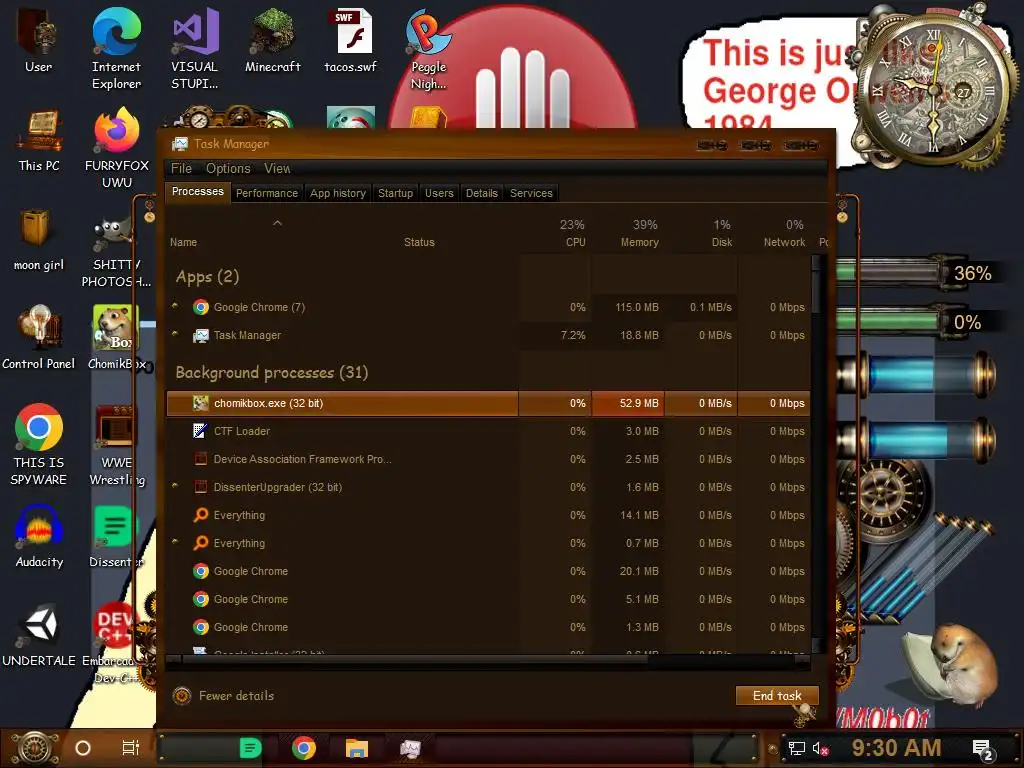Screen dimensions: 1024x768
Task: Expand the Google Chrome (7) app row
Action: click(175, 306)
